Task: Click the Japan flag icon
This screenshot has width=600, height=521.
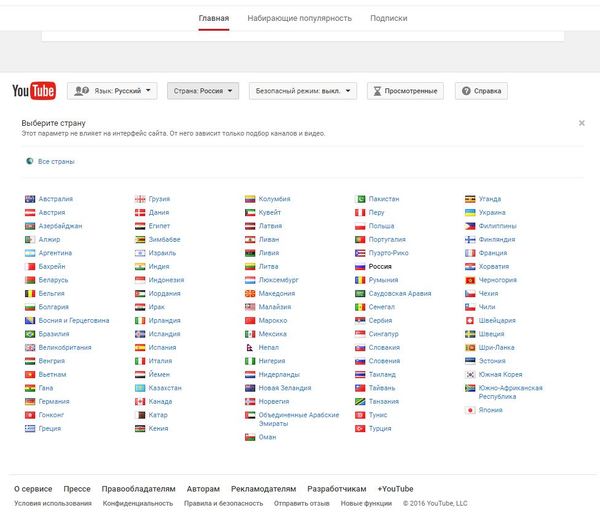Action: (470, 409)
